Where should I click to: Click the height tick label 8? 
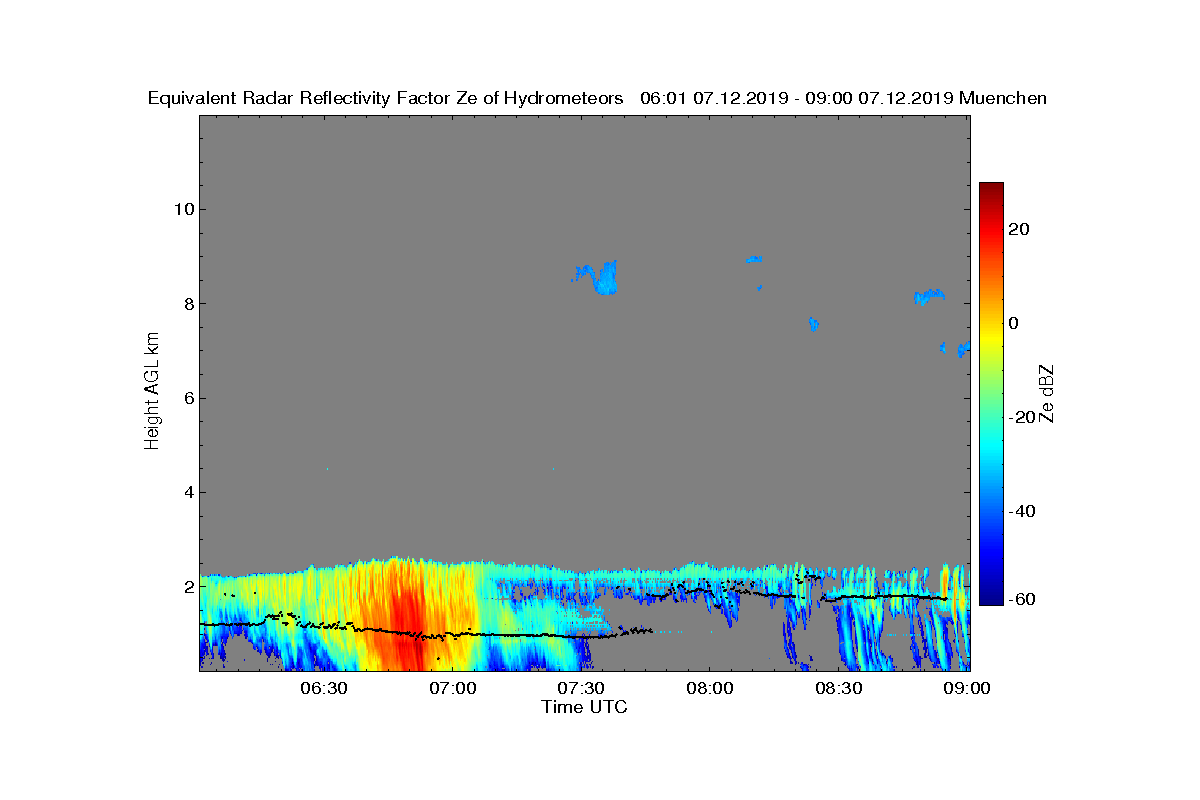[x=188, y=304]
